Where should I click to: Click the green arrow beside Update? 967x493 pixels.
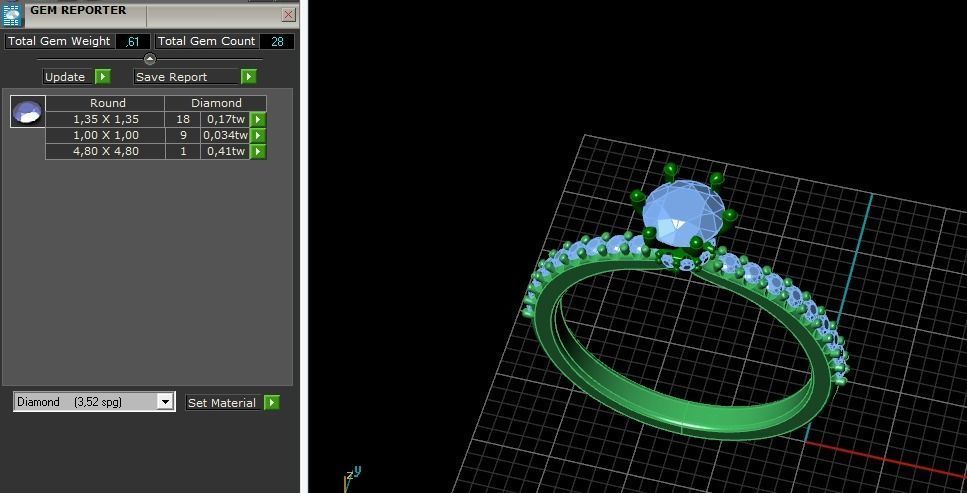tap(103, 77)
